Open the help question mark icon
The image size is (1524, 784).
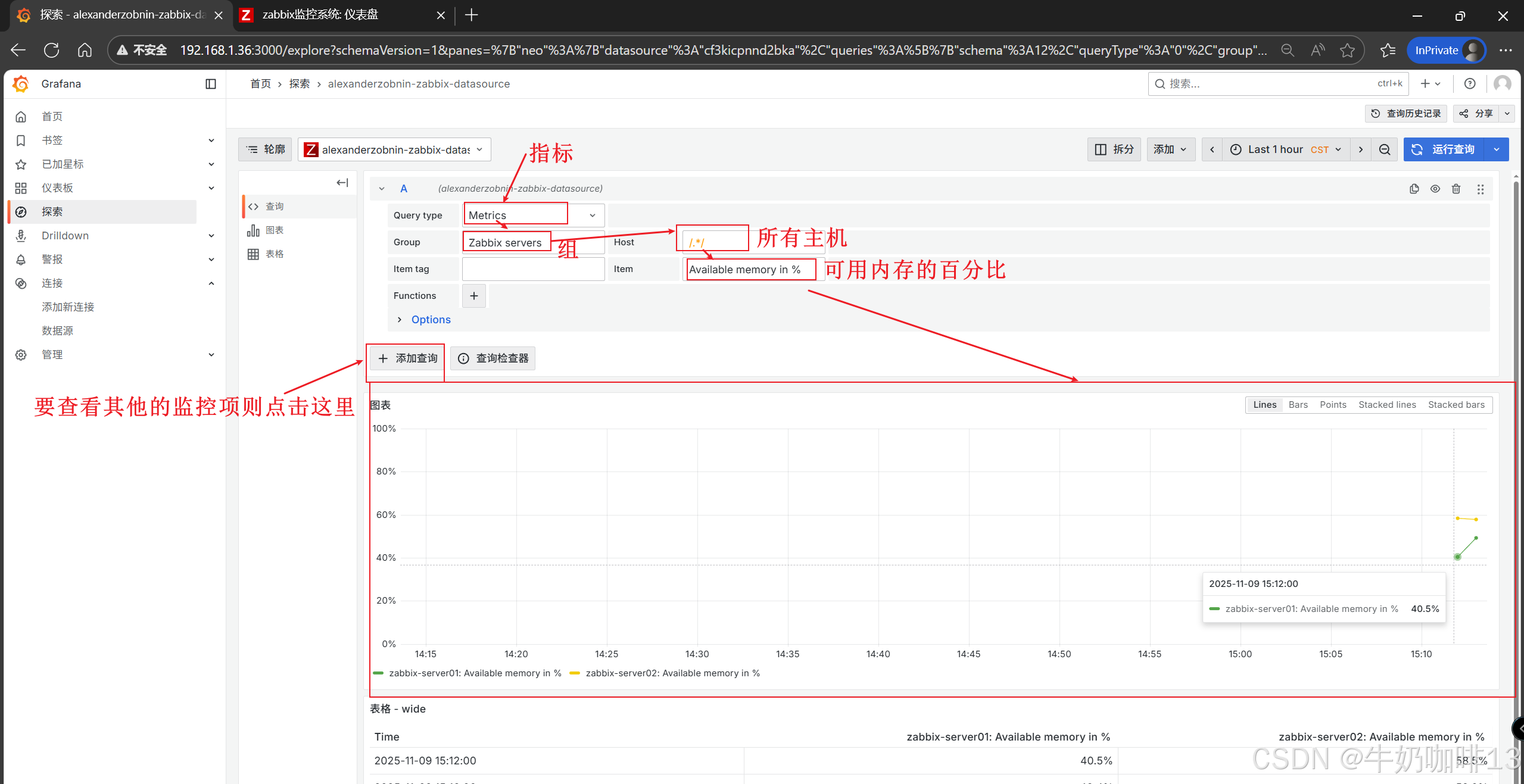(x=1470, y=84)
